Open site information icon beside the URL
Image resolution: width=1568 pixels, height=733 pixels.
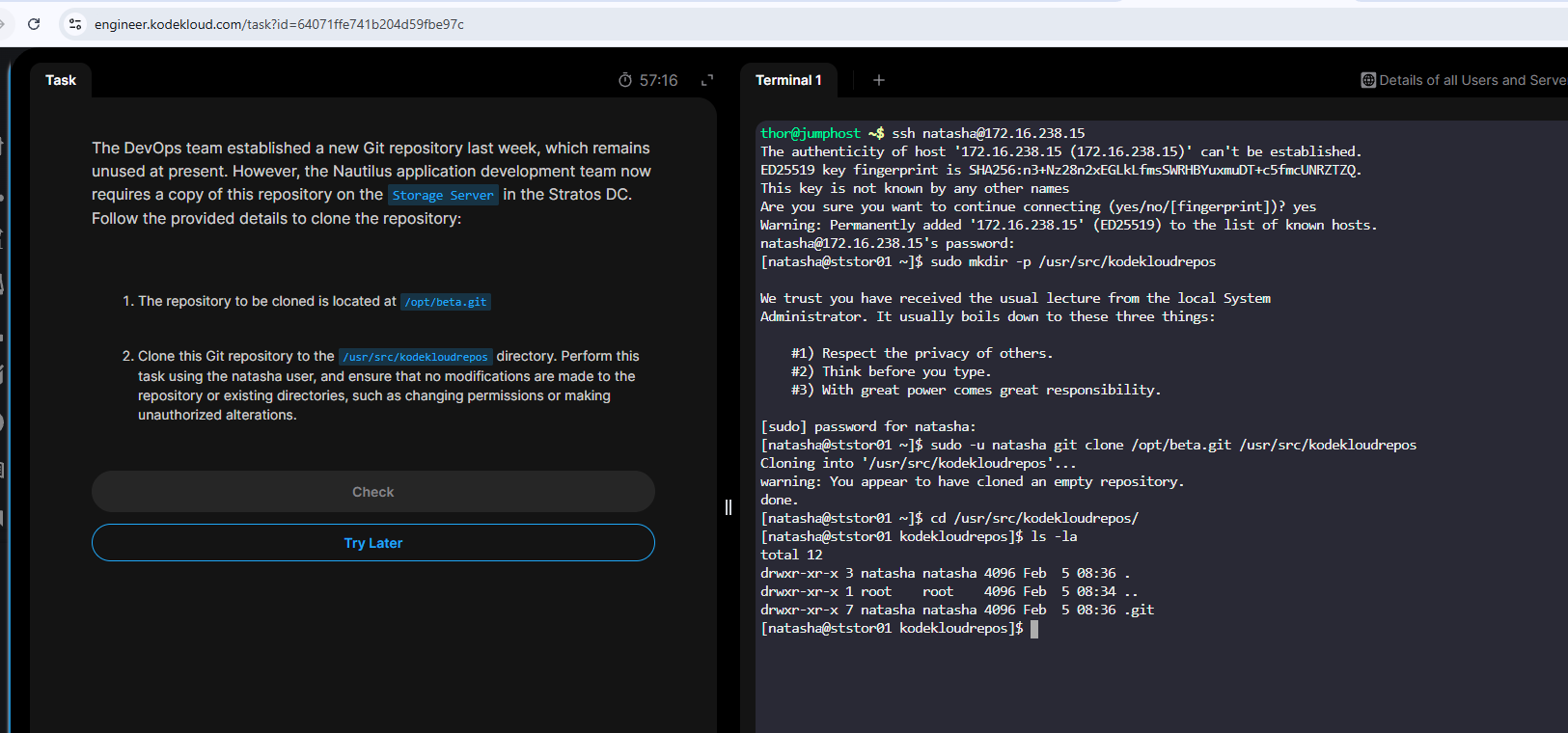coord(75,24)
